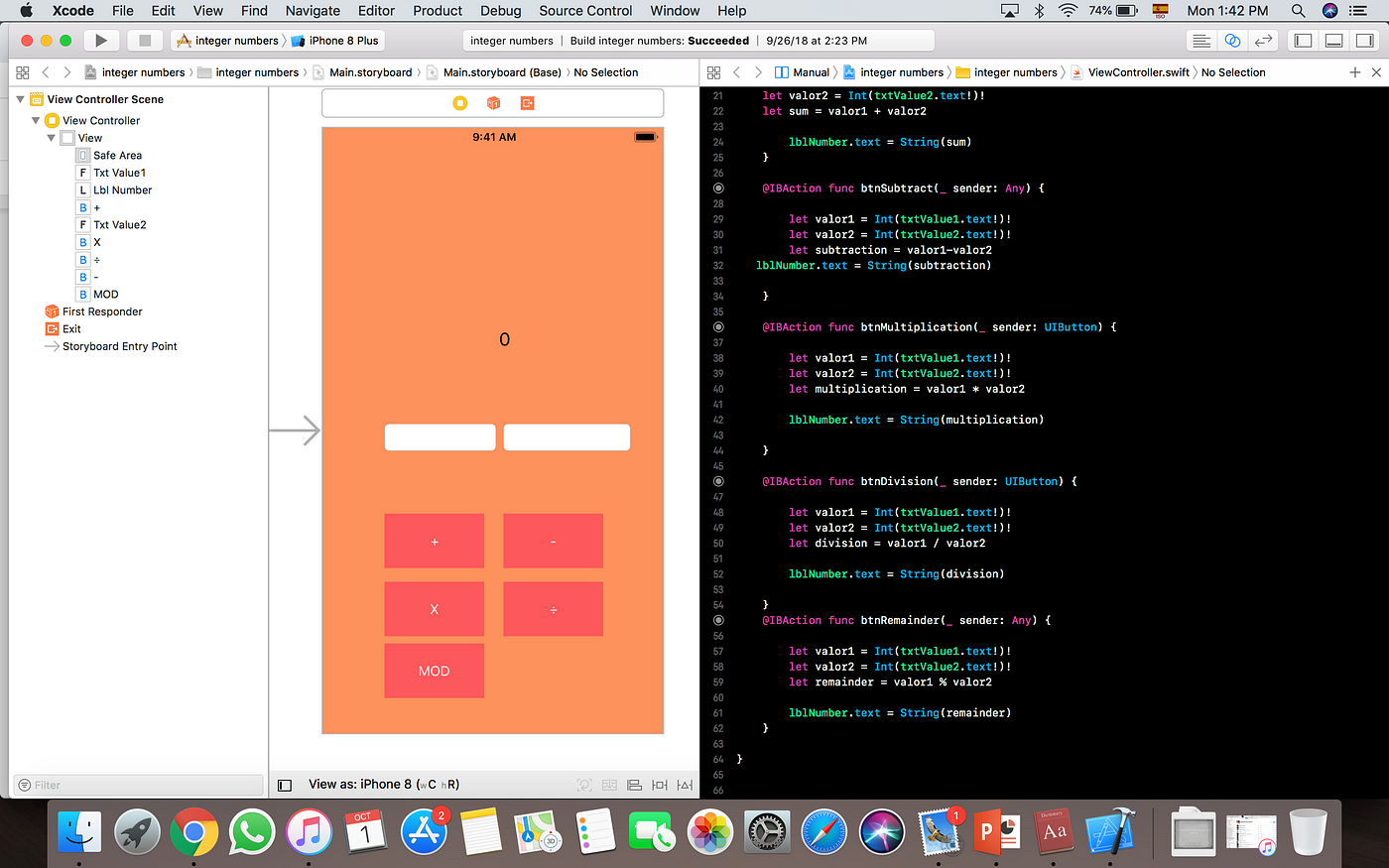Open related items menu in storyboard jump bar
The height and width of the screenshot is (868, 1389).
point(22,72)
